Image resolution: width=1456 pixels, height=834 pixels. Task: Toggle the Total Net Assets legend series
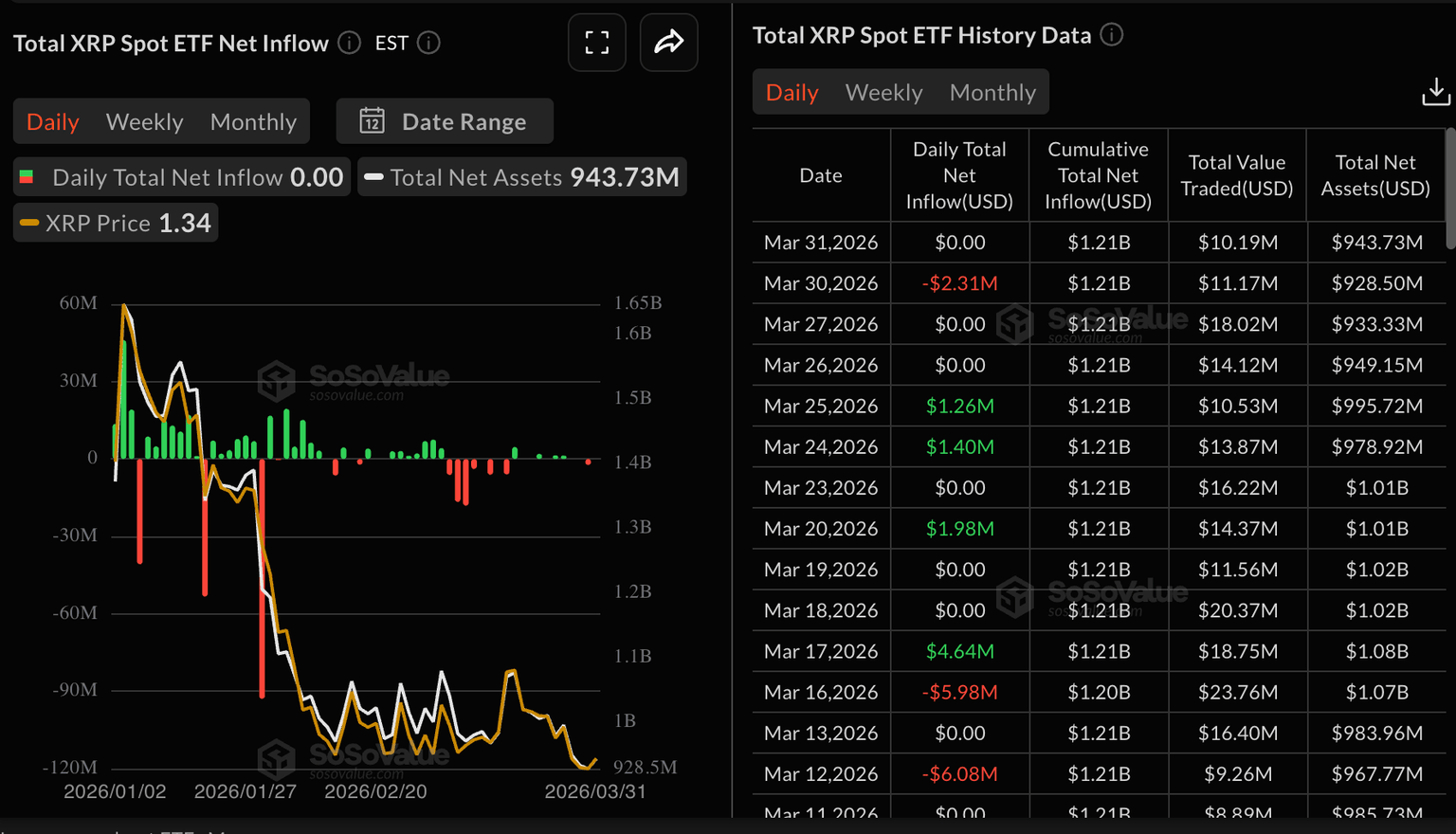pos(520,176)
